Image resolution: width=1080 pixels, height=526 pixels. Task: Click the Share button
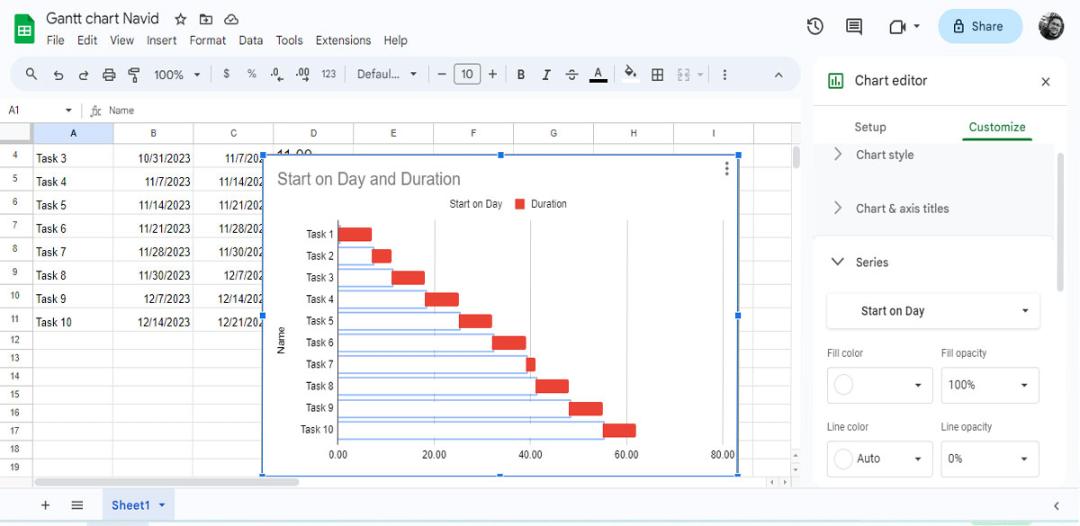[980, 26]
